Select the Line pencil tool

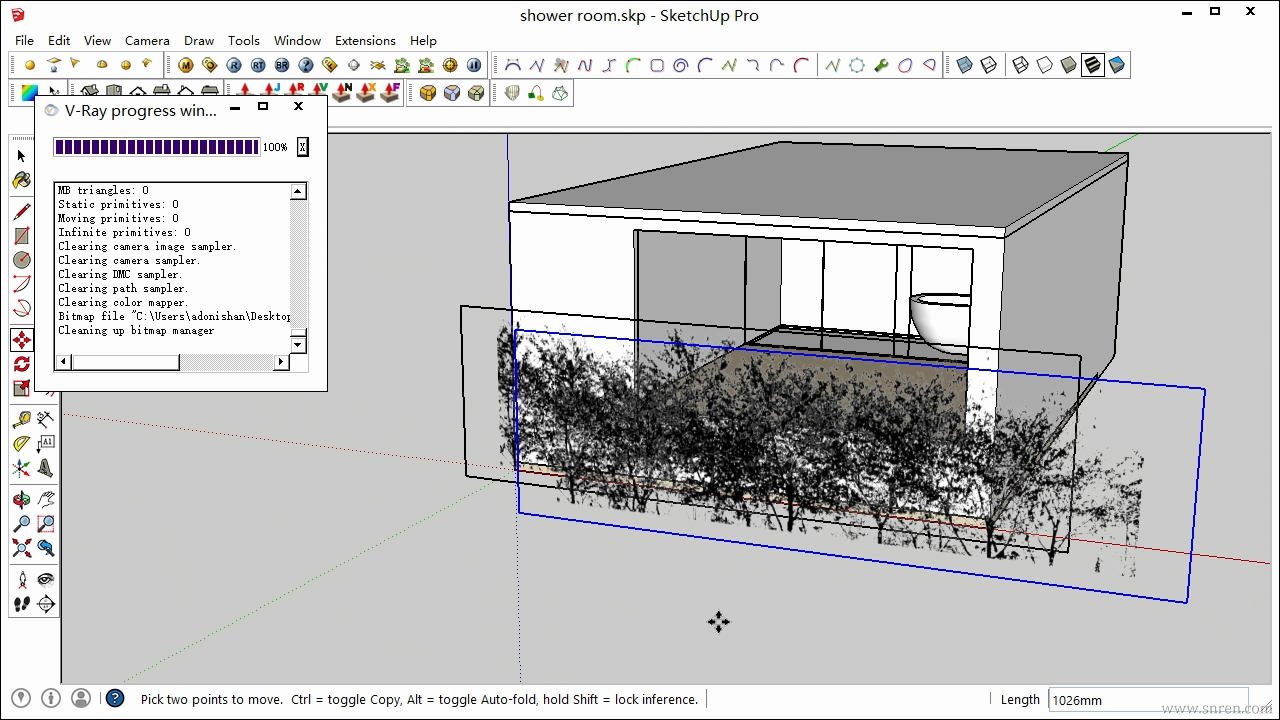21,212
